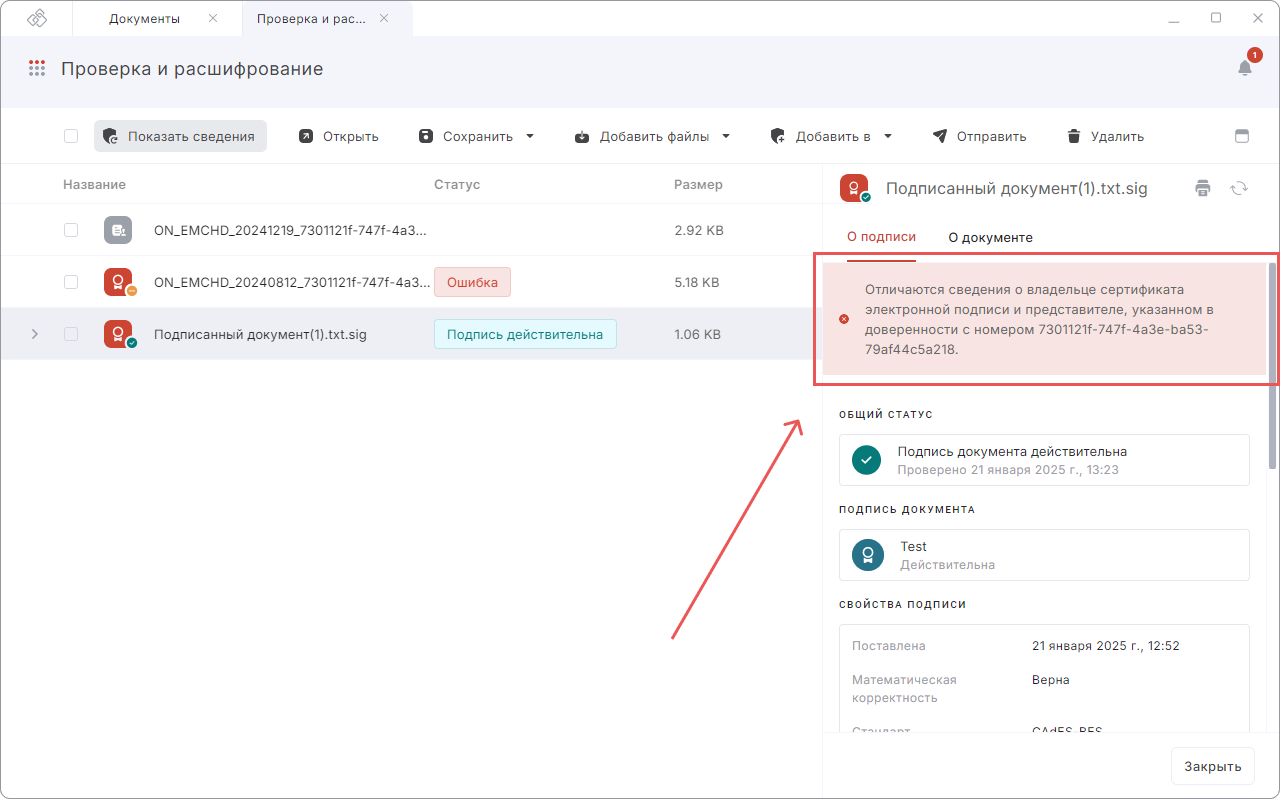Select the 1.06 KB size cell
1280x799 pixels.
click(x=697, y=334)
